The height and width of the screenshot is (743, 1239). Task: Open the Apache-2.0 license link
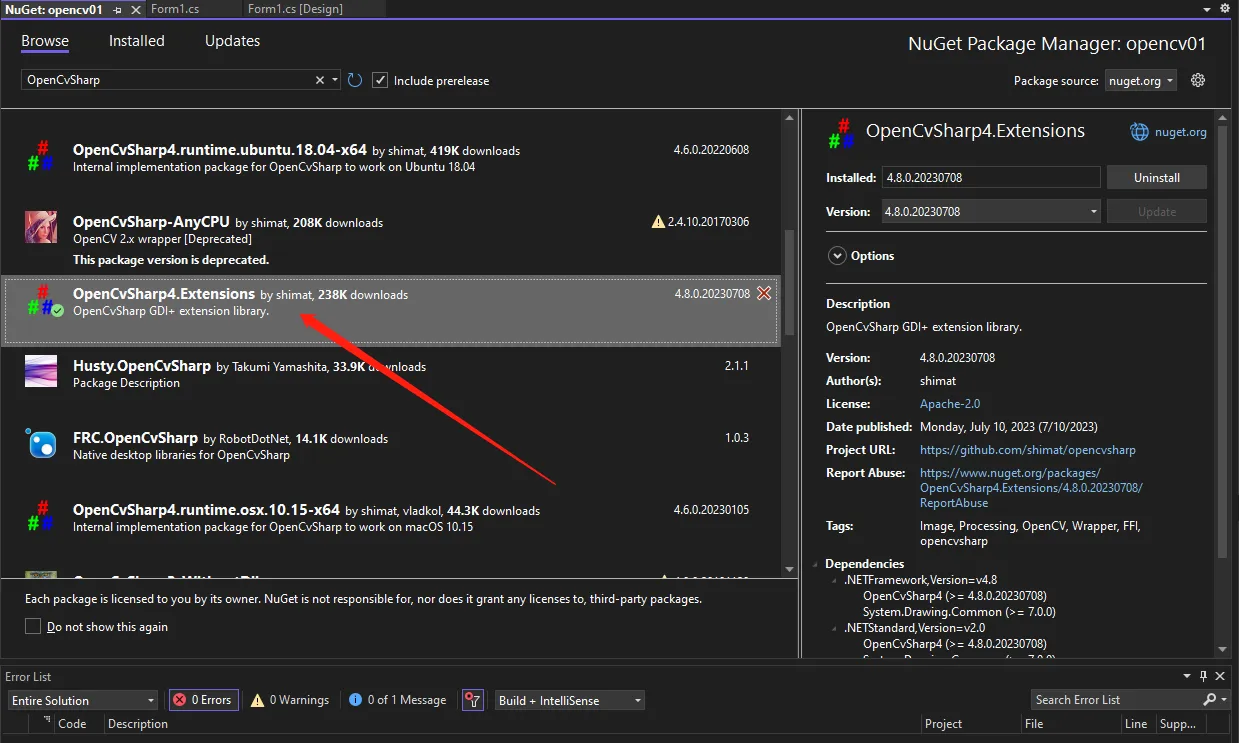pos(950,404)
